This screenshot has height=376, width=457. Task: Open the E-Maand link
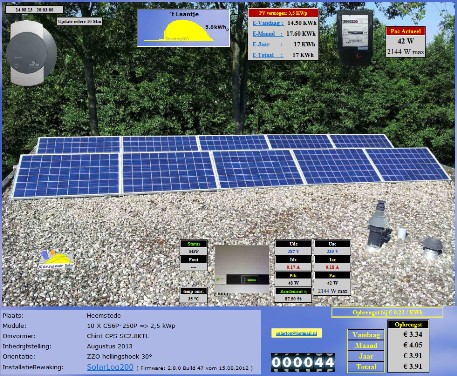click(x=268, y=34)
